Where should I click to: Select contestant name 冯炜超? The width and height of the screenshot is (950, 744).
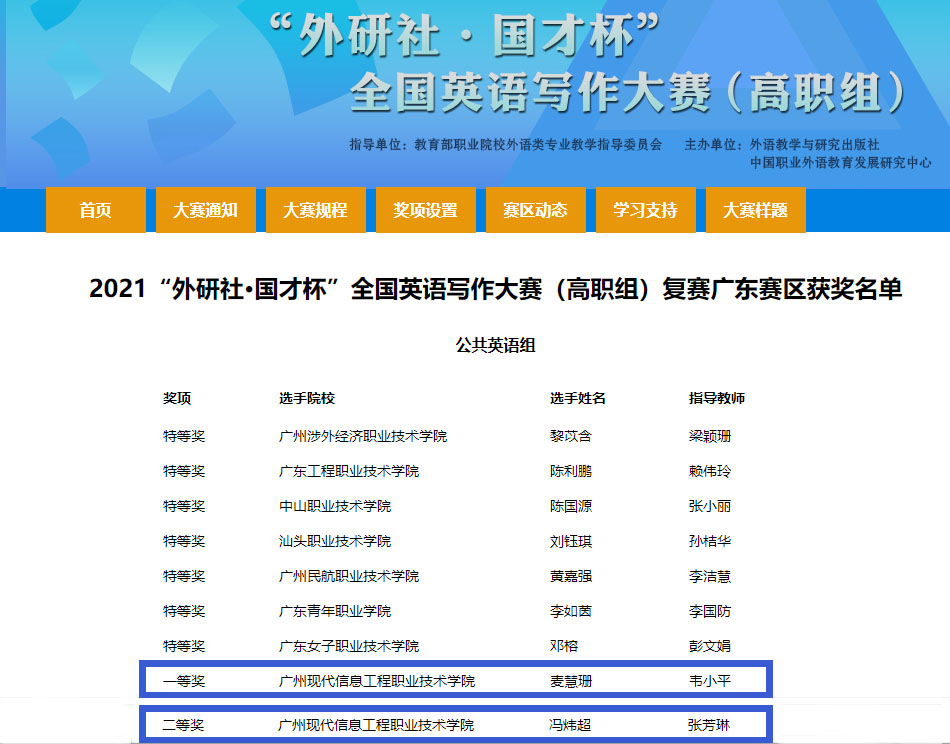(570, 725)
